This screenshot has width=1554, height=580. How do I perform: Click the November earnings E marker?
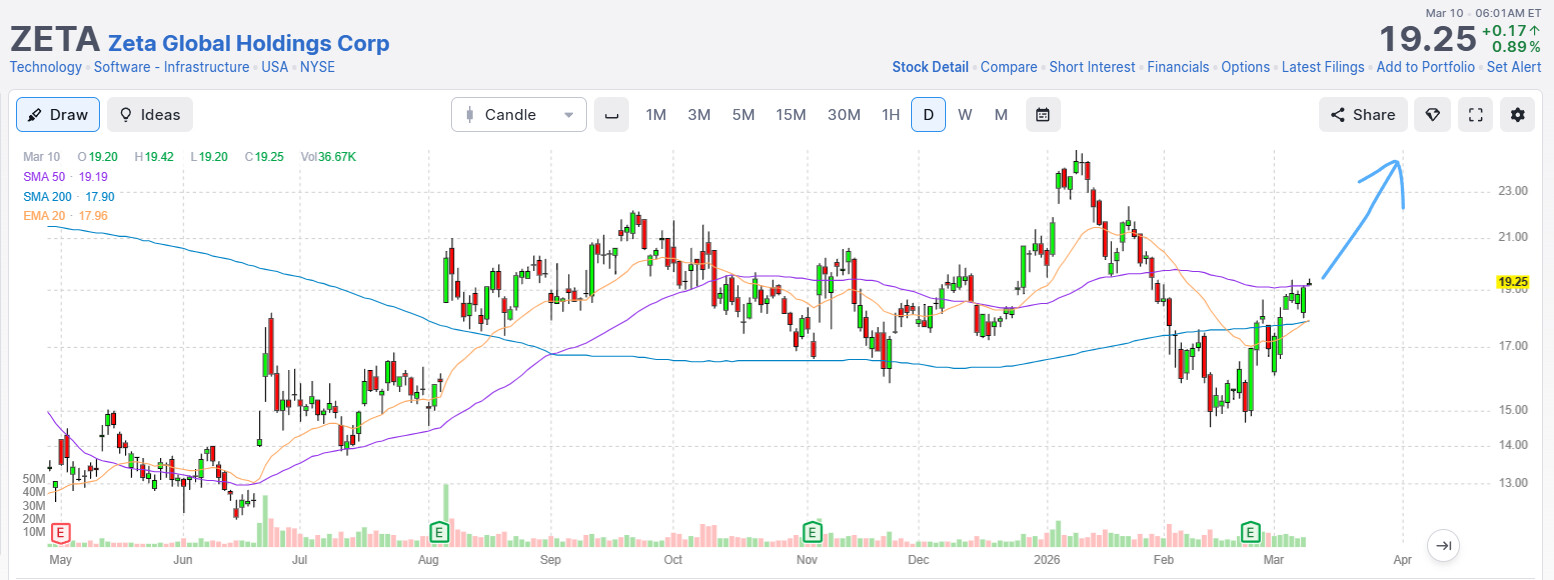click(813, 530)
